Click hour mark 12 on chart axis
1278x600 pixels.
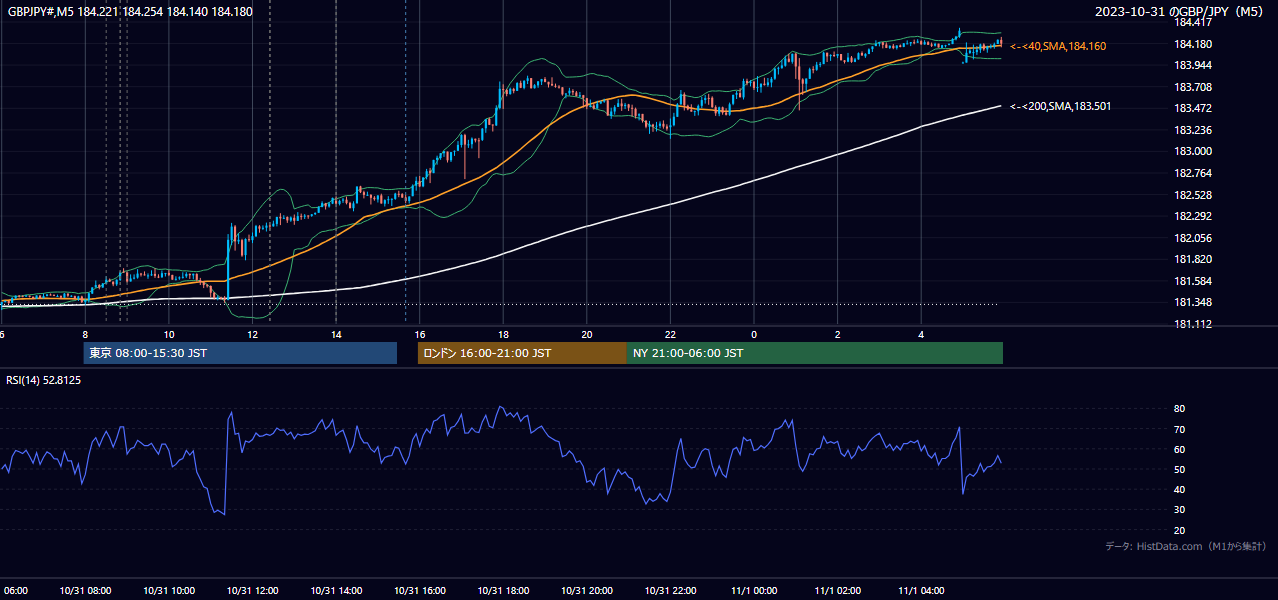click(253, 334)
